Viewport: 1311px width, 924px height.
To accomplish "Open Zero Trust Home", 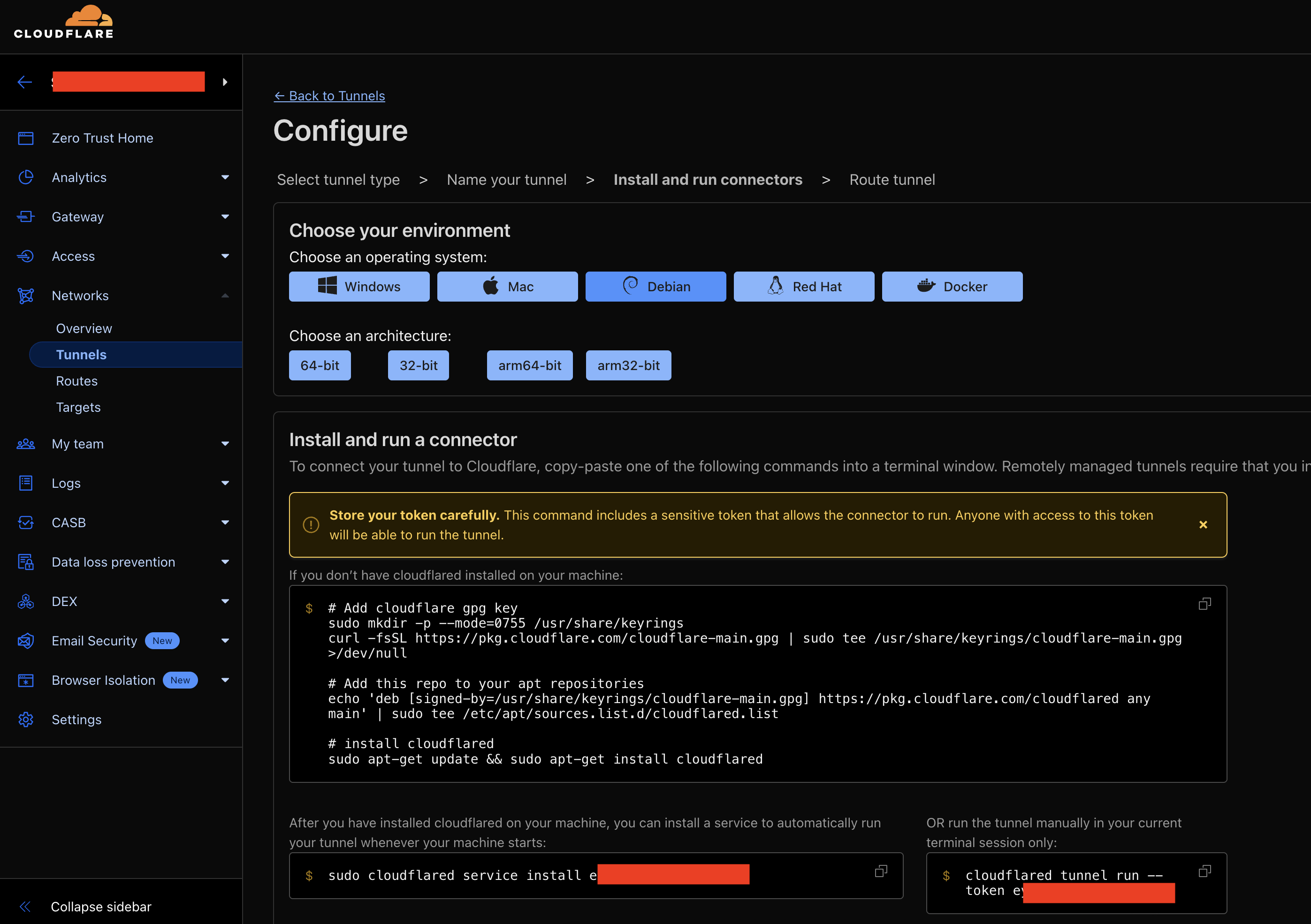I will [103, 138].
